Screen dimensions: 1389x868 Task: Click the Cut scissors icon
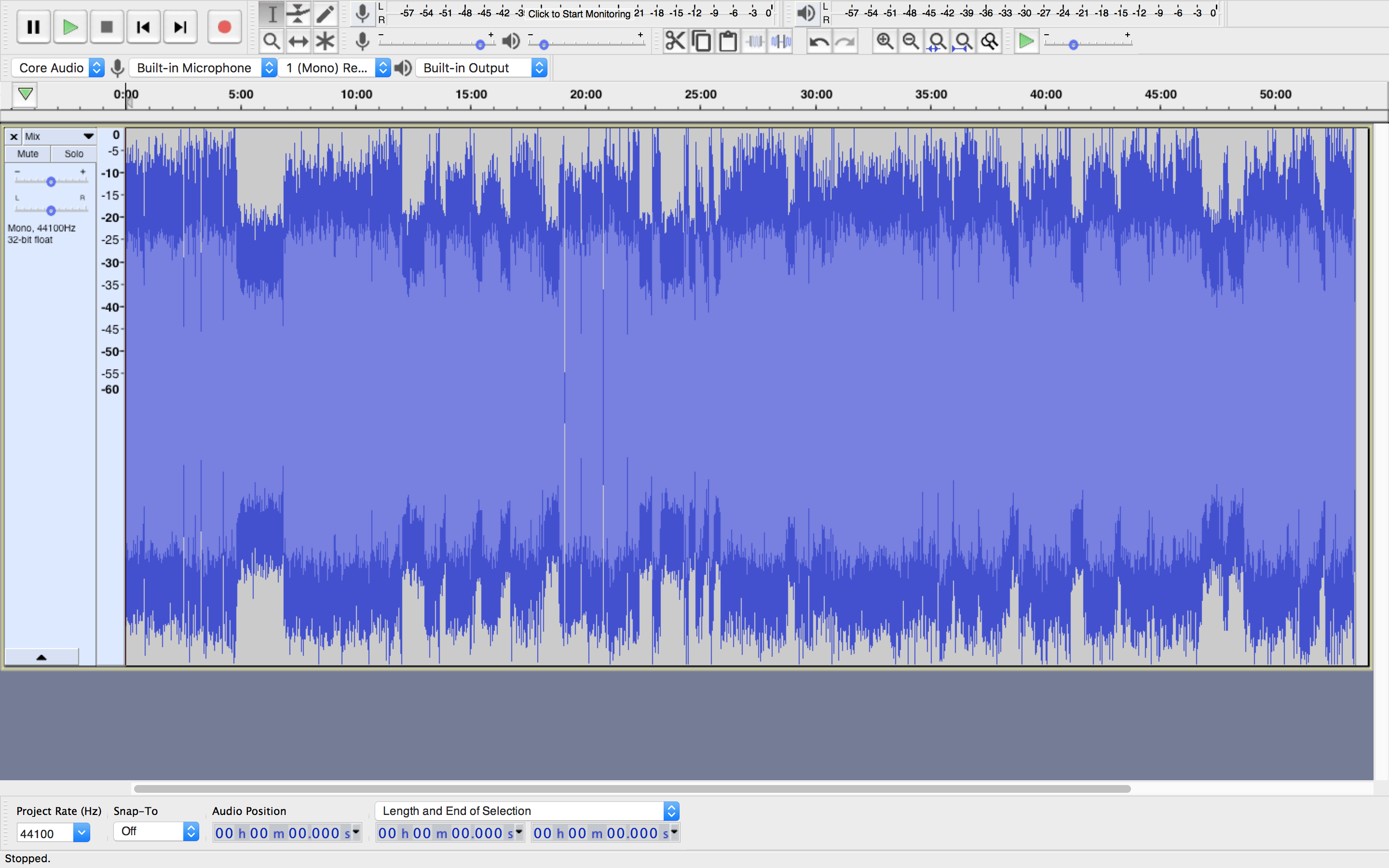[x=675, y=41]
